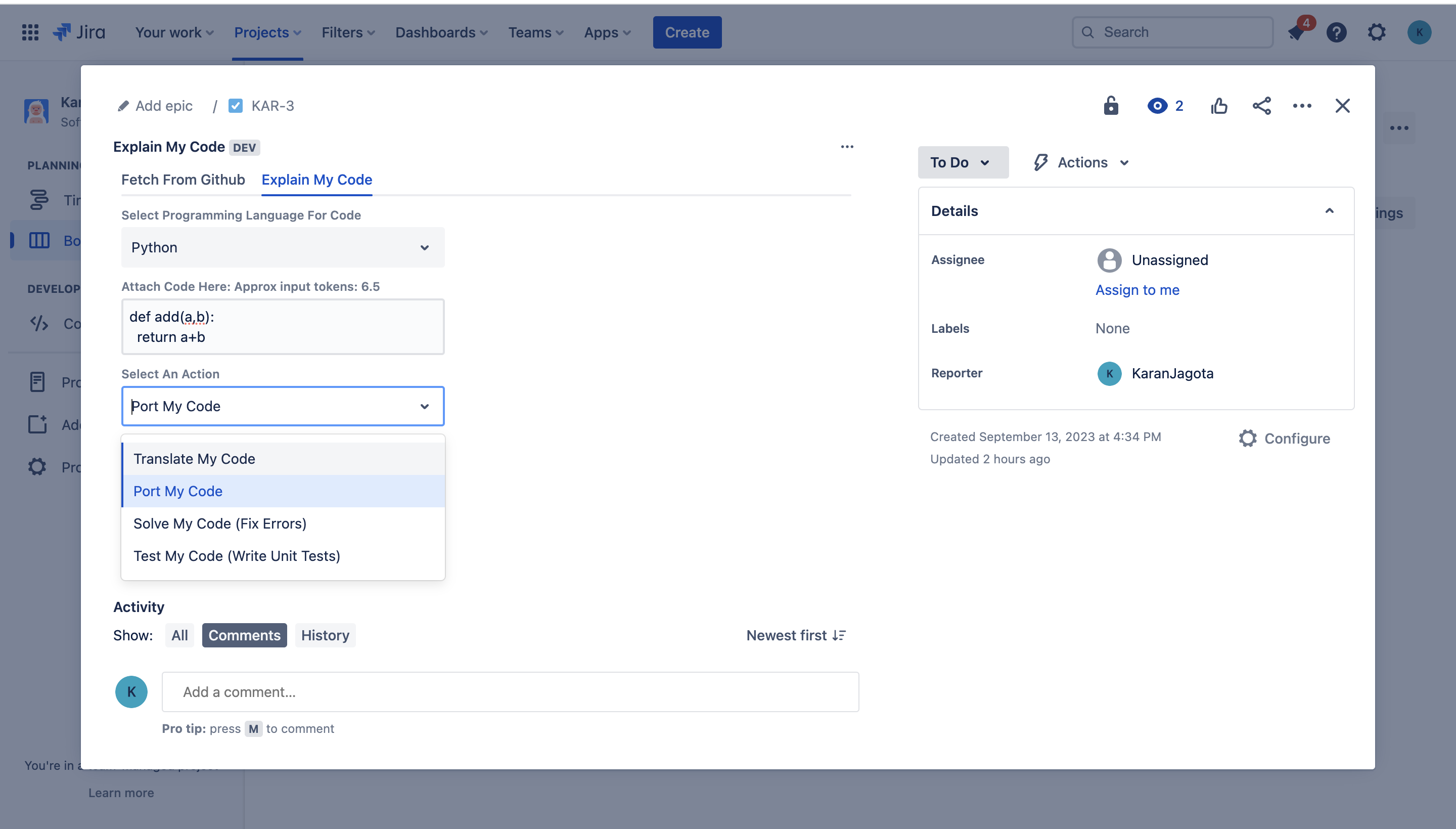Screen dimensions: 1456x829
Task: Open the help question mark icon
Action: (x=1336, y=32)
